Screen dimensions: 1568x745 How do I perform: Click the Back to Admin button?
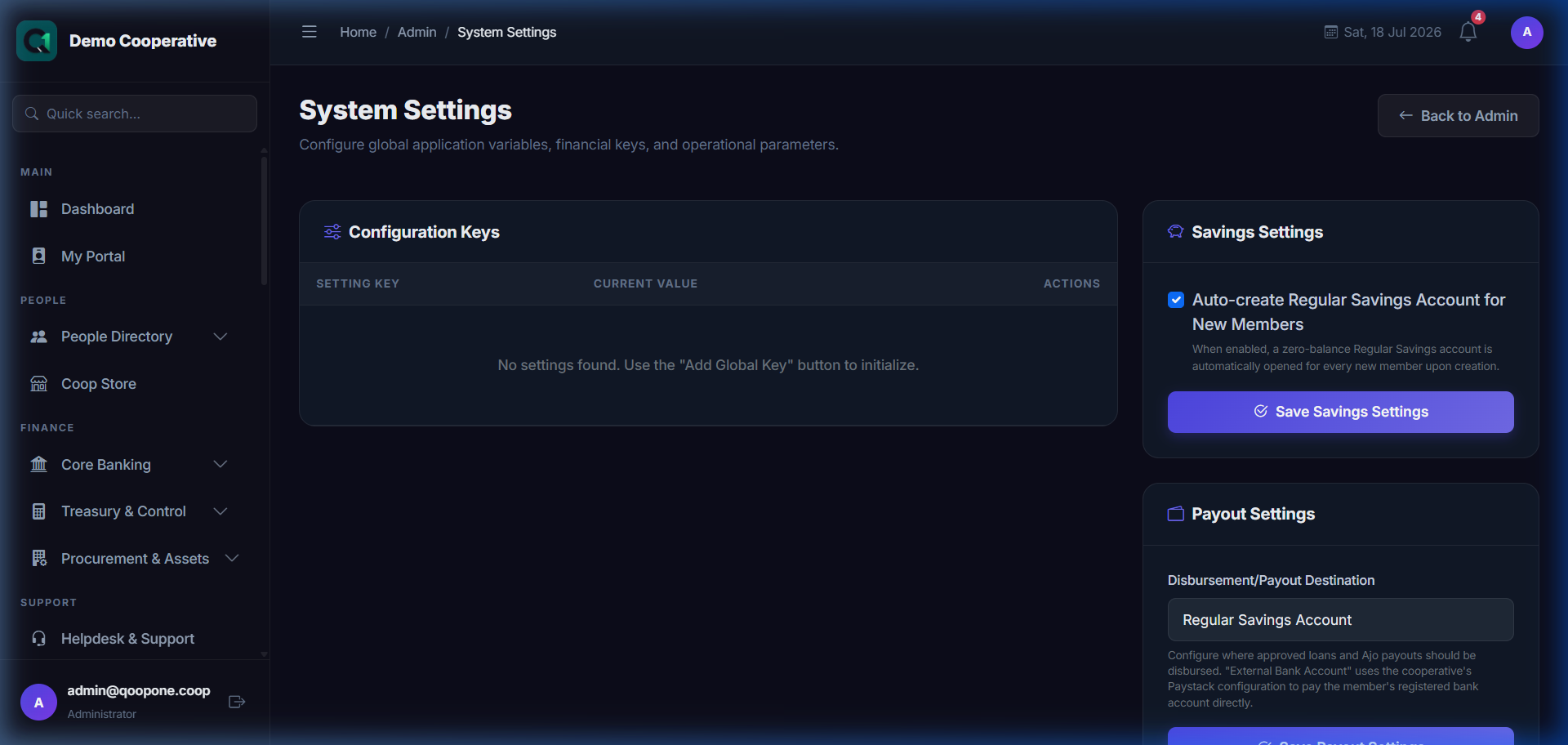pyautogui.click(x=1458, y=116)
